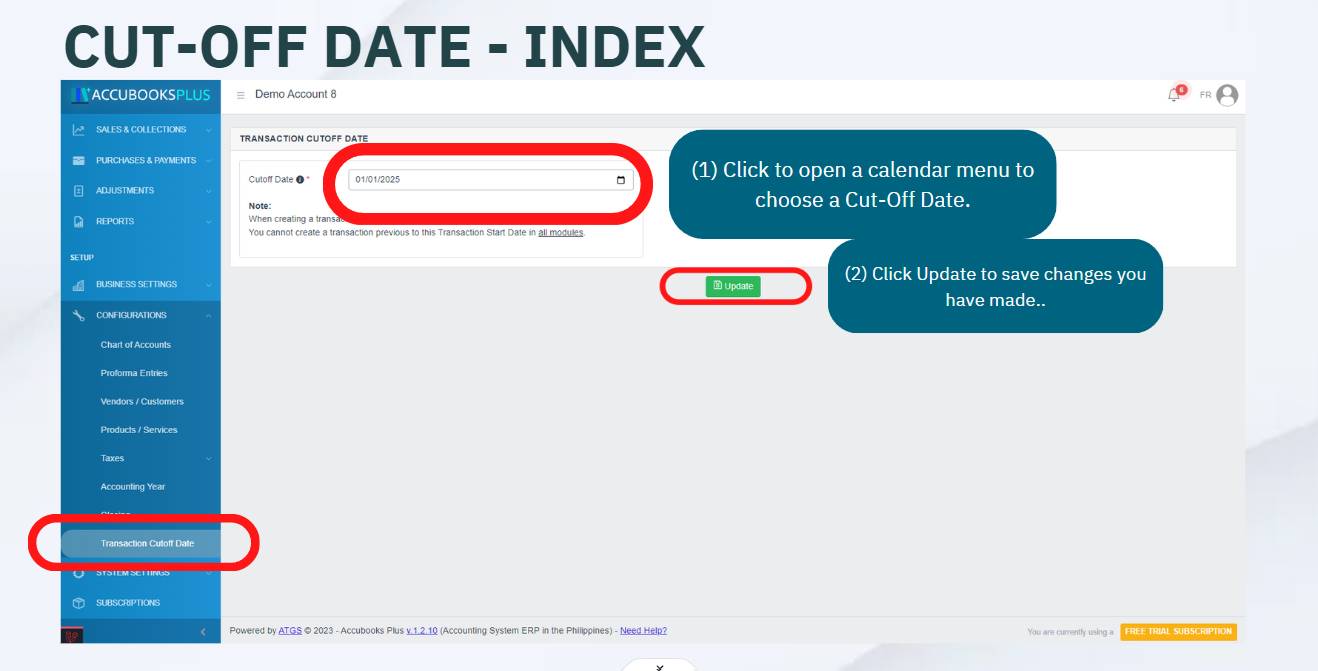Click the Free Trial Subscription badge
This screenshot has height=671, width=1318.
(1178, 632)
